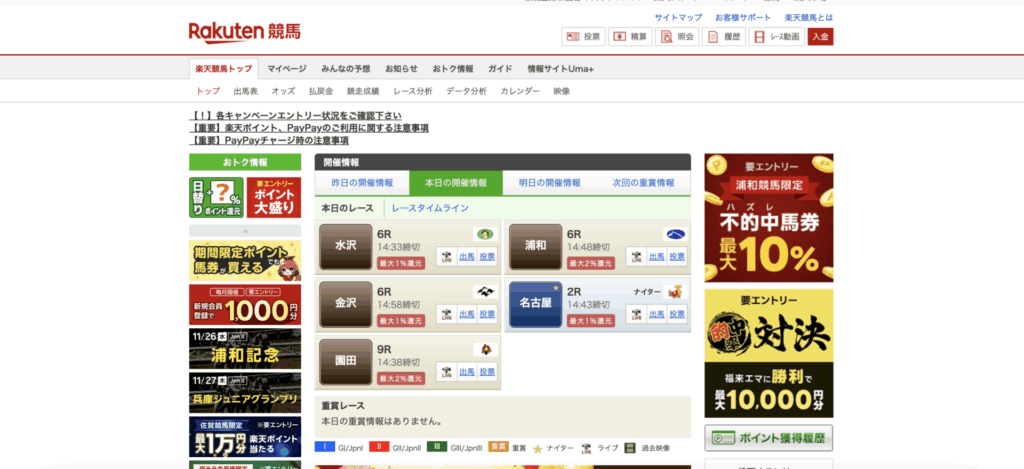Open the オッズ submenu item
Screen dimensions: 1024x469
(283, 91)
